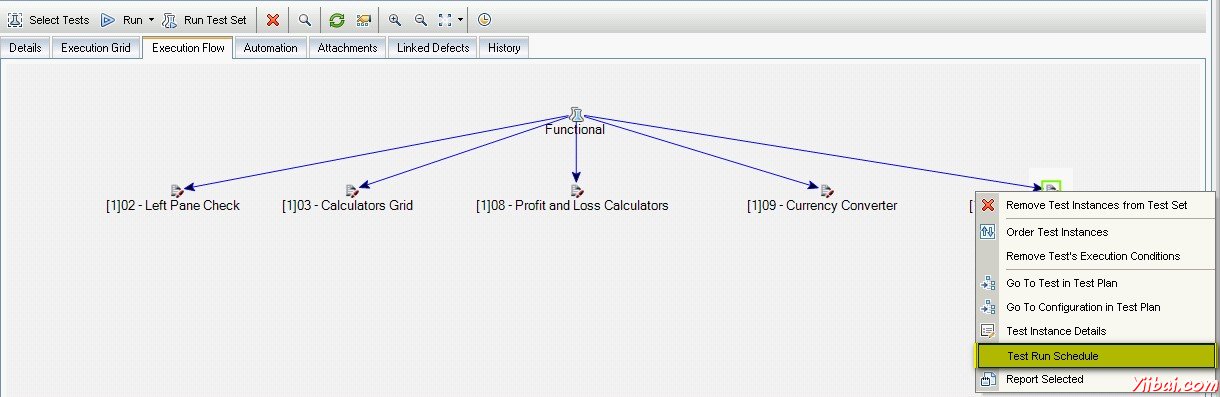Click the Test Instance Details icon

click(988, 331)
